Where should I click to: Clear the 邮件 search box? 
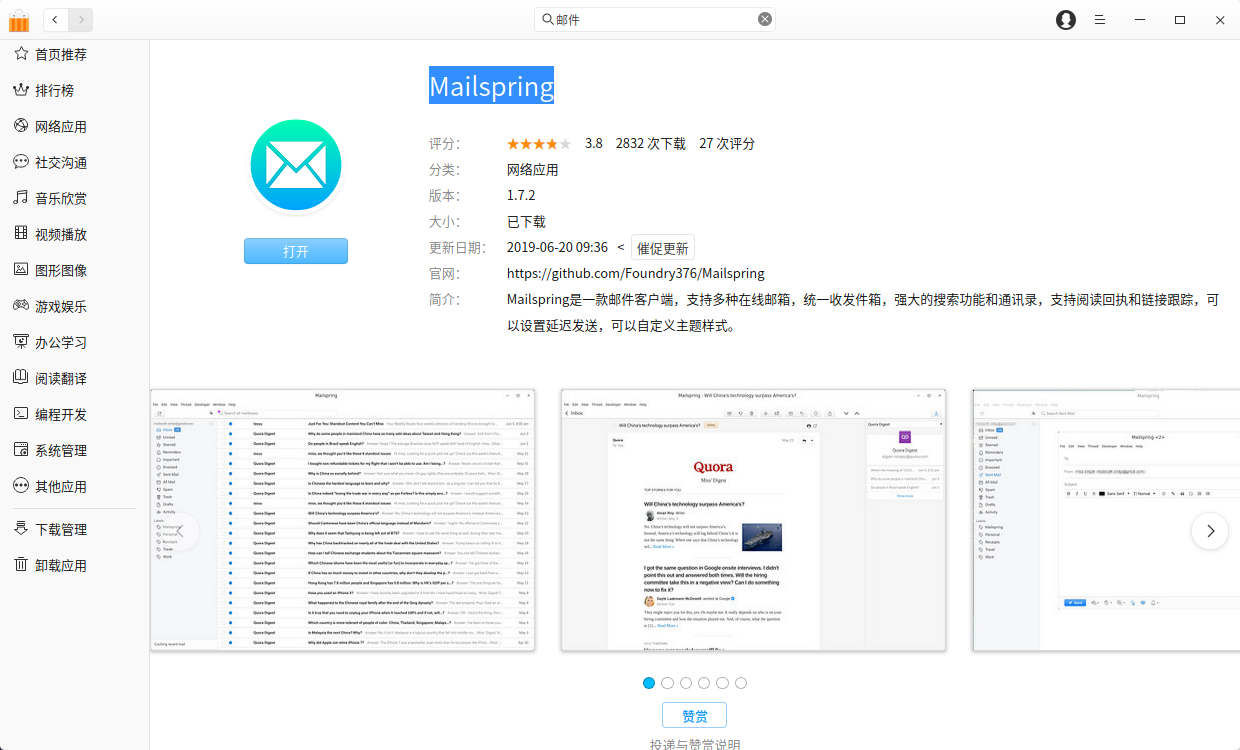coord(765,19)
